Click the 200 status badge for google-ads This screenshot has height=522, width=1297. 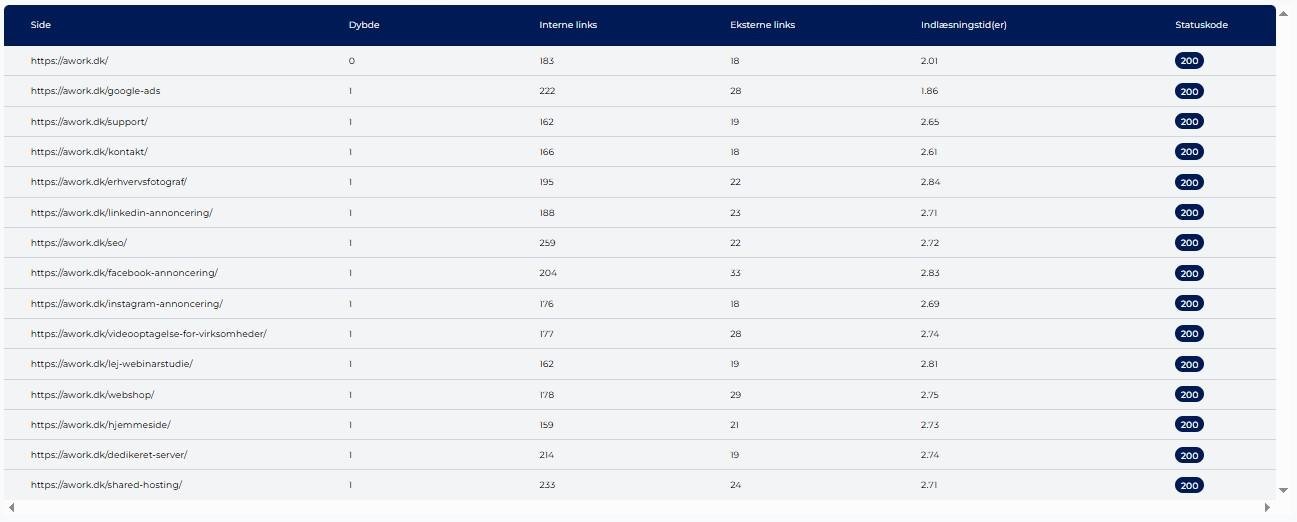click(x=1189, y=92)
